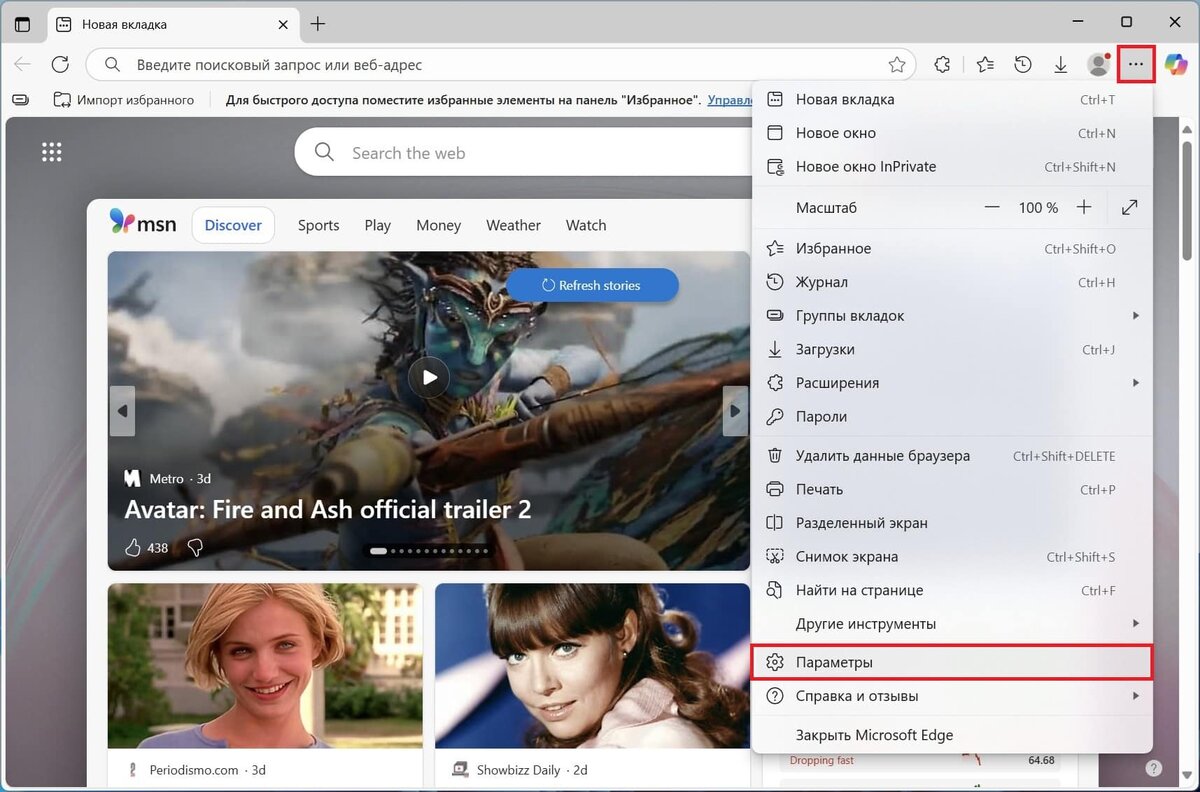
Task: Select Новое окно menu item
Action: tap(952, 133)
